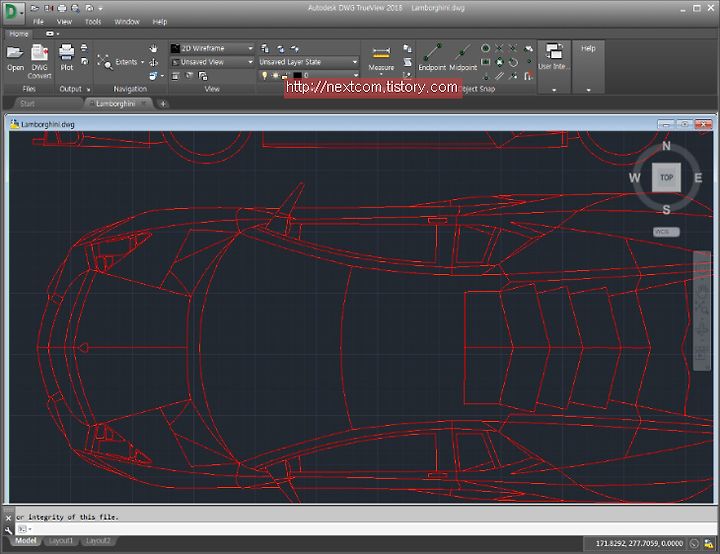Click the Zoom Extents magnifier icon

pos(105,62)
